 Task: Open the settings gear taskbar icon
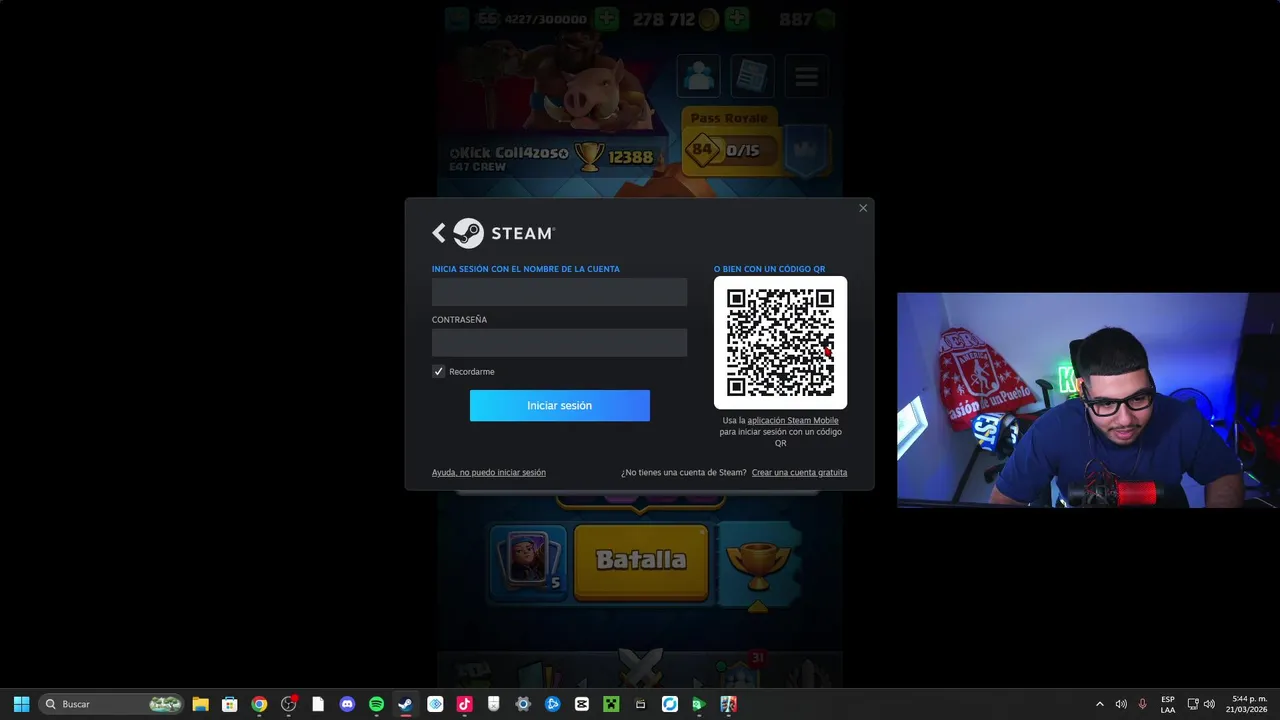523,704
